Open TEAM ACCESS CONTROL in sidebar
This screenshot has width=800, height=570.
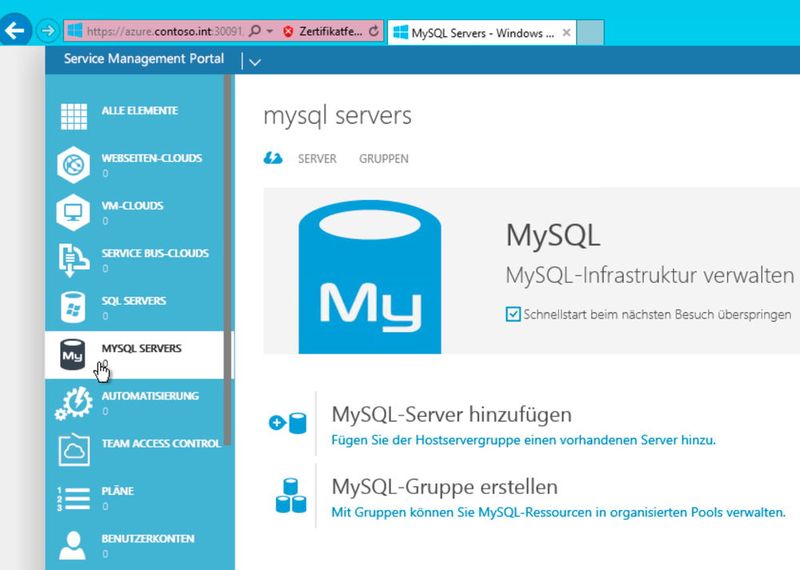161,443
